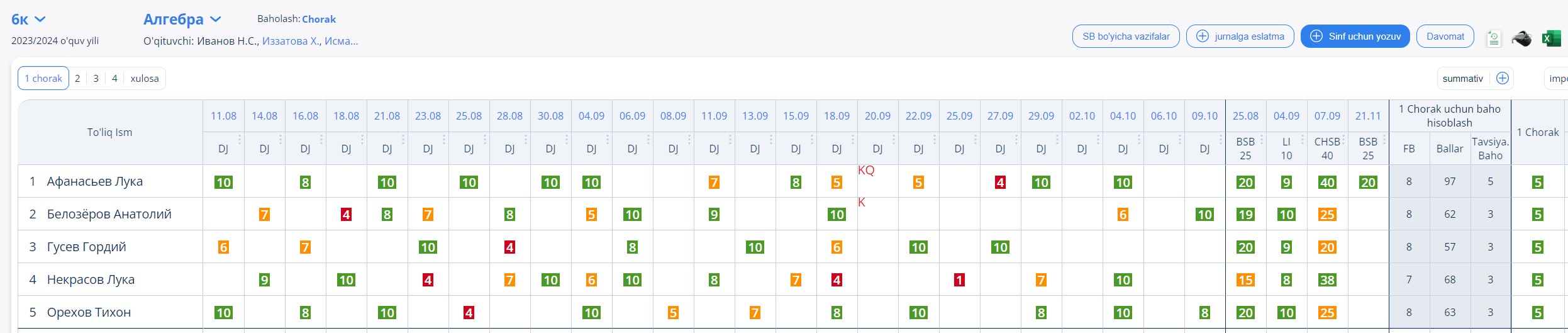
Task: Open the journal history document icon
Action: point(1494,39)
